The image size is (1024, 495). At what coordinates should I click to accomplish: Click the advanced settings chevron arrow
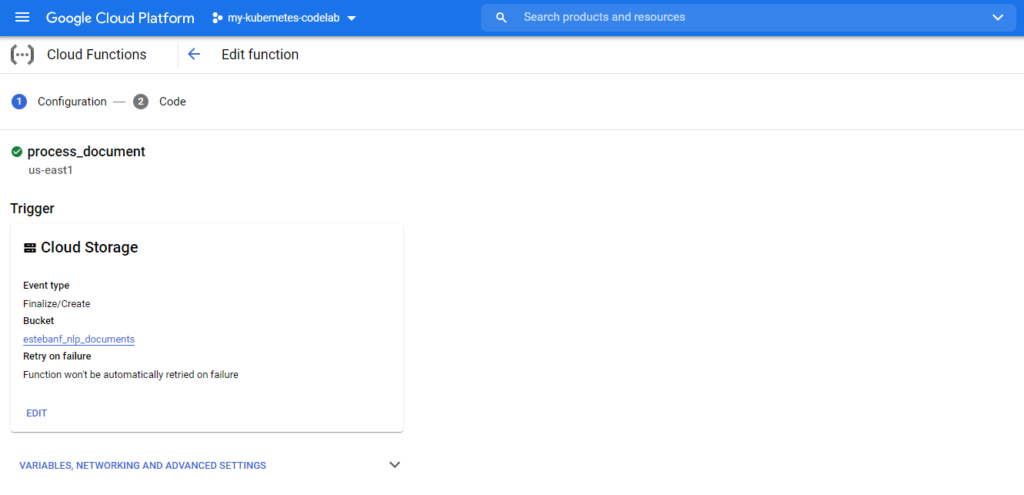click(x=394, y=465)
